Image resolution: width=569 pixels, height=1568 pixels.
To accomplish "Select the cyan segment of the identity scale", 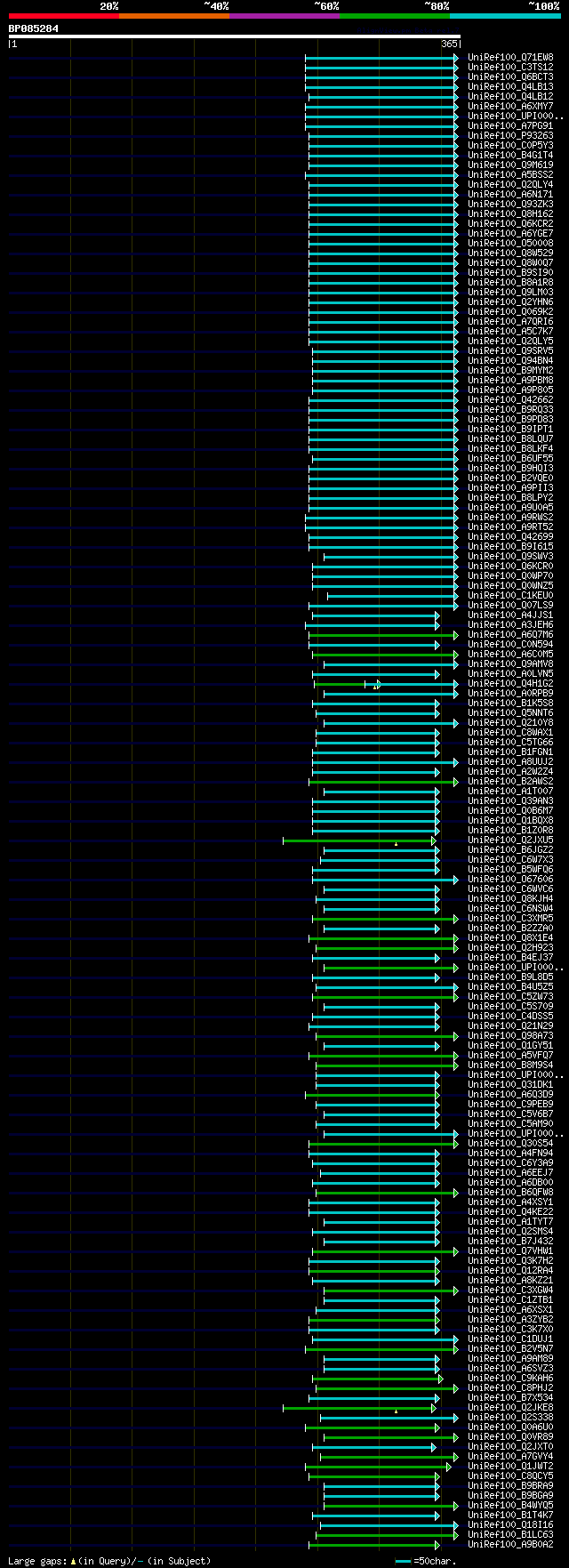I will (x=504, y=15).
